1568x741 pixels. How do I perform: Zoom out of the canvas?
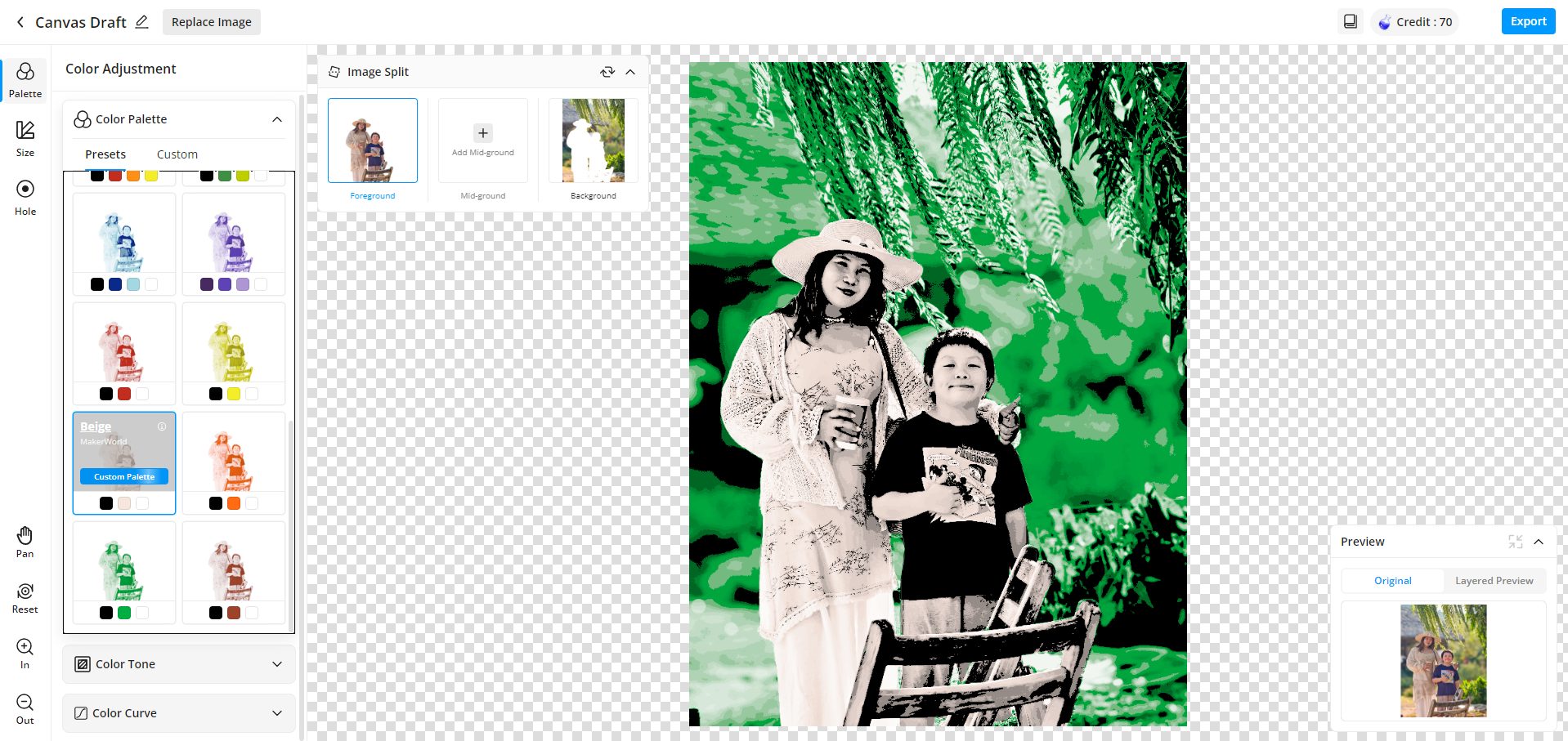pos(25,708)
